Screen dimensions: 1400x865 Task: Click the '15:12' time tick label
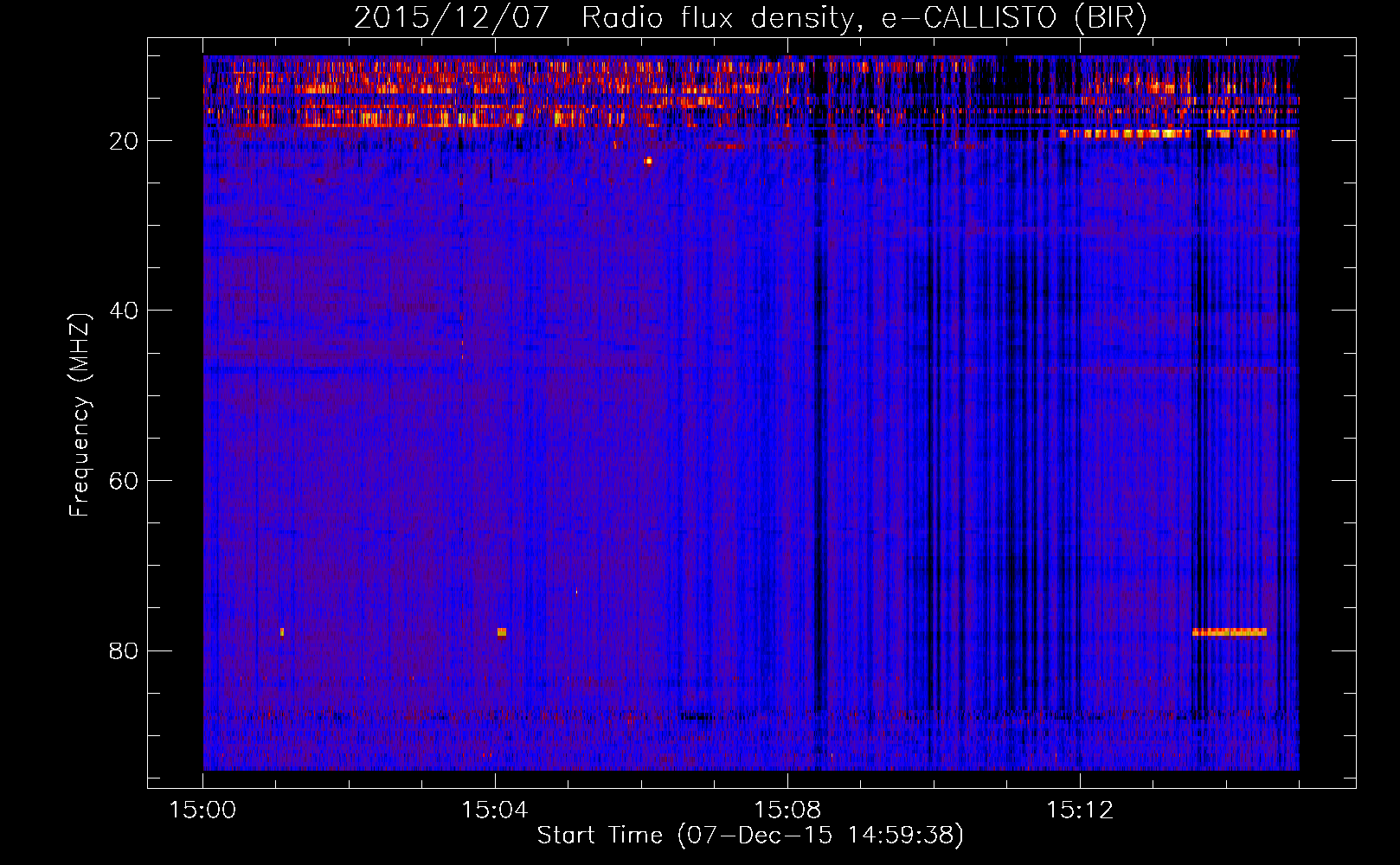[1080, 811]
